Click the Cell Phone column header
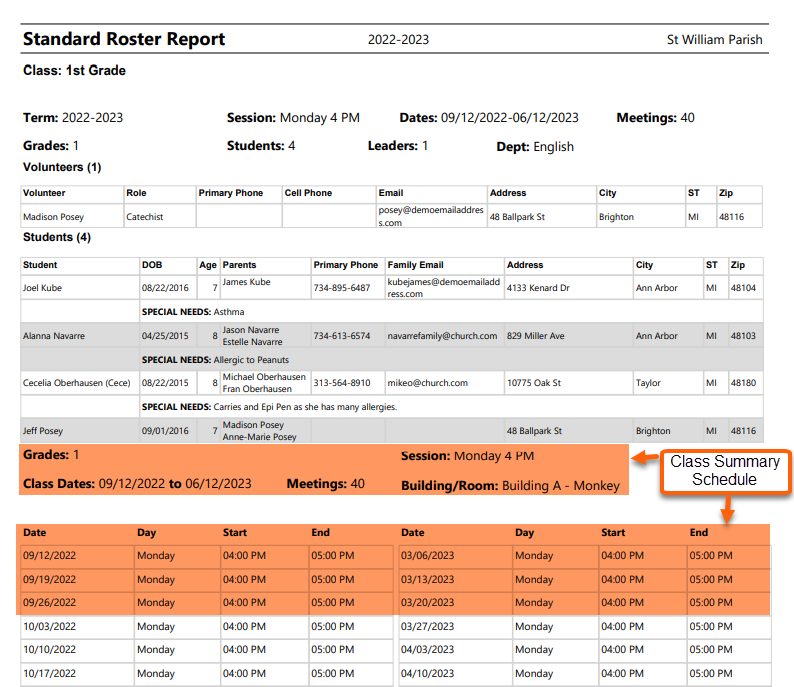The height and width of the screenshot is (687, 794). point(308,193)
